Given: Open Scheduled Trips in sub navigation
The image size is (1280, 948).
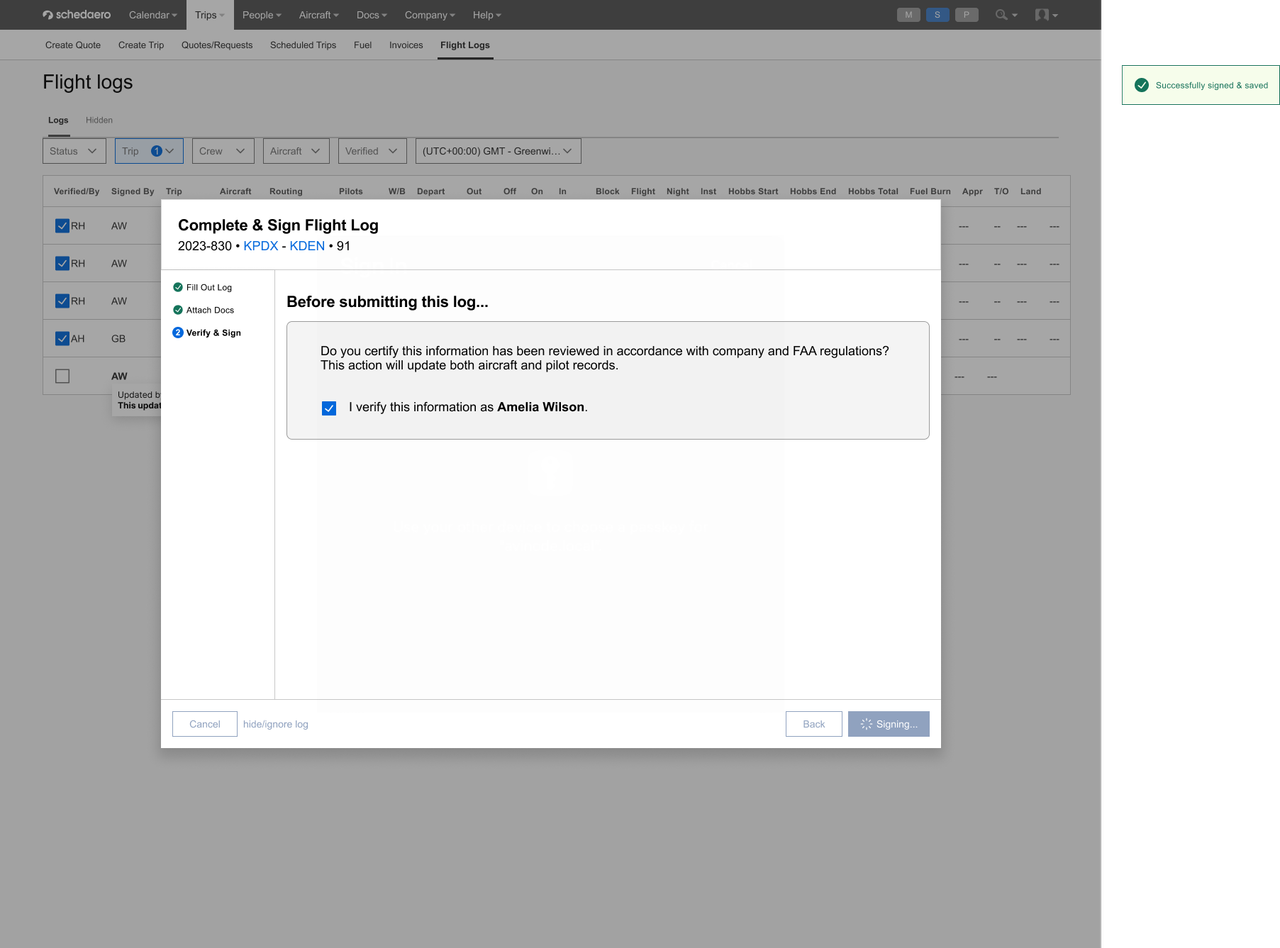Looking at the screenshot, I should [303, 45].
